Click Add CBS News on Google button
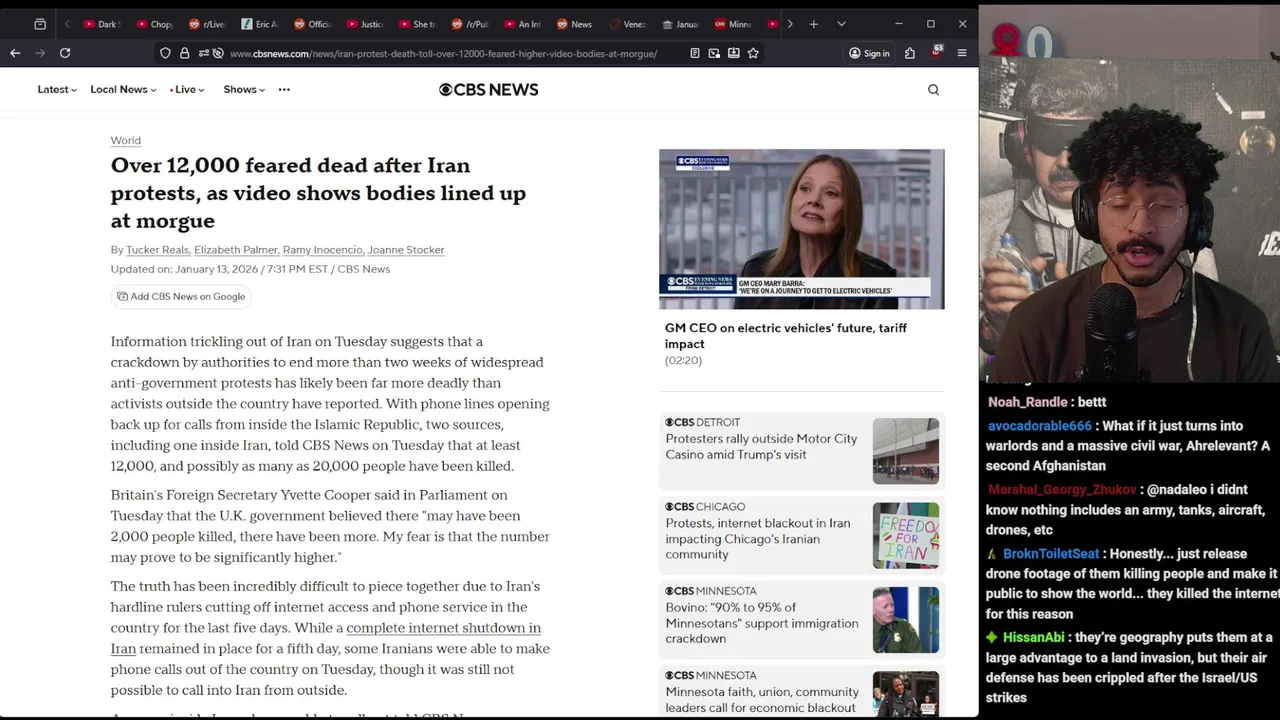The height and width of the screenshot is (720, 1280). tap(181, 296)
